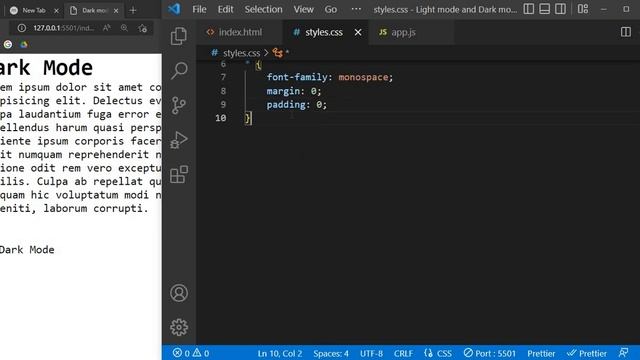Viewport: 640px width, 360px height.
Task: Click line number 10 in the gutter
Action: 220,118
